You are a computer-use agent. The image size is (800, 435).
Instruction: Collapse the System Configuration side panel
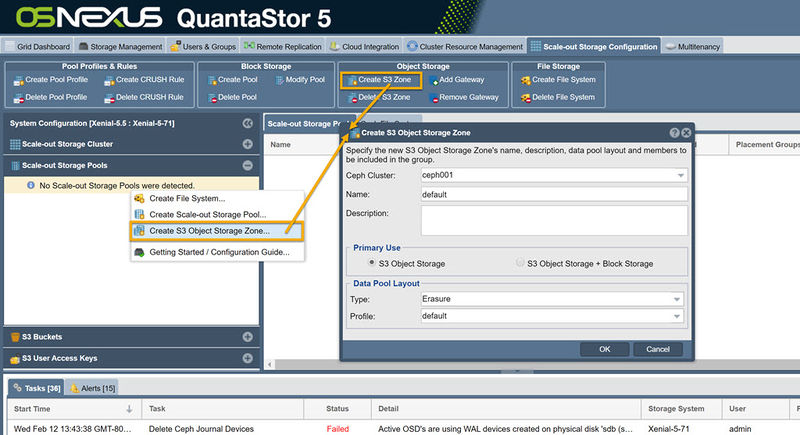[247, 123]
